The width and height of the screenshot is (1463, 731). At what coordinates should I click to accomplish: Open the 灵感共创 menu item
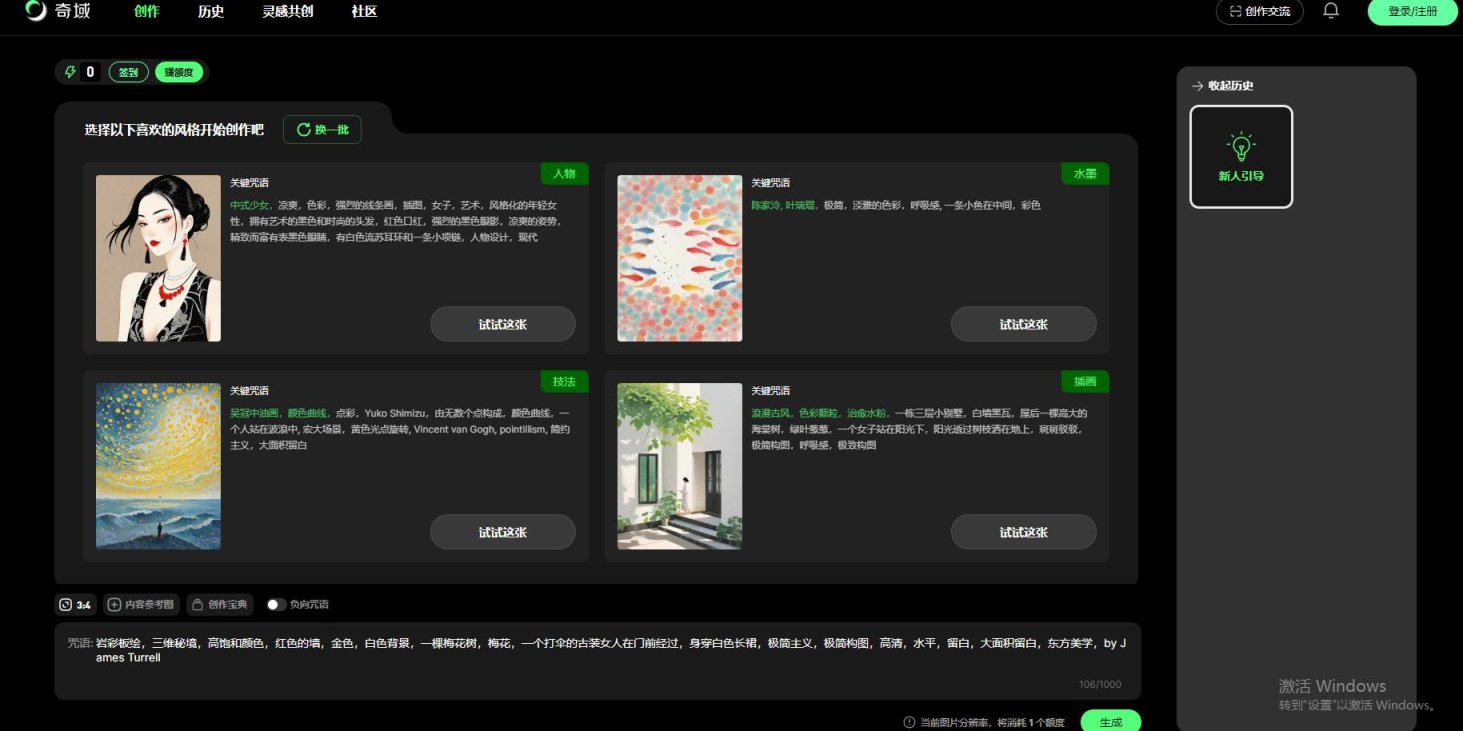click(287, 12)
